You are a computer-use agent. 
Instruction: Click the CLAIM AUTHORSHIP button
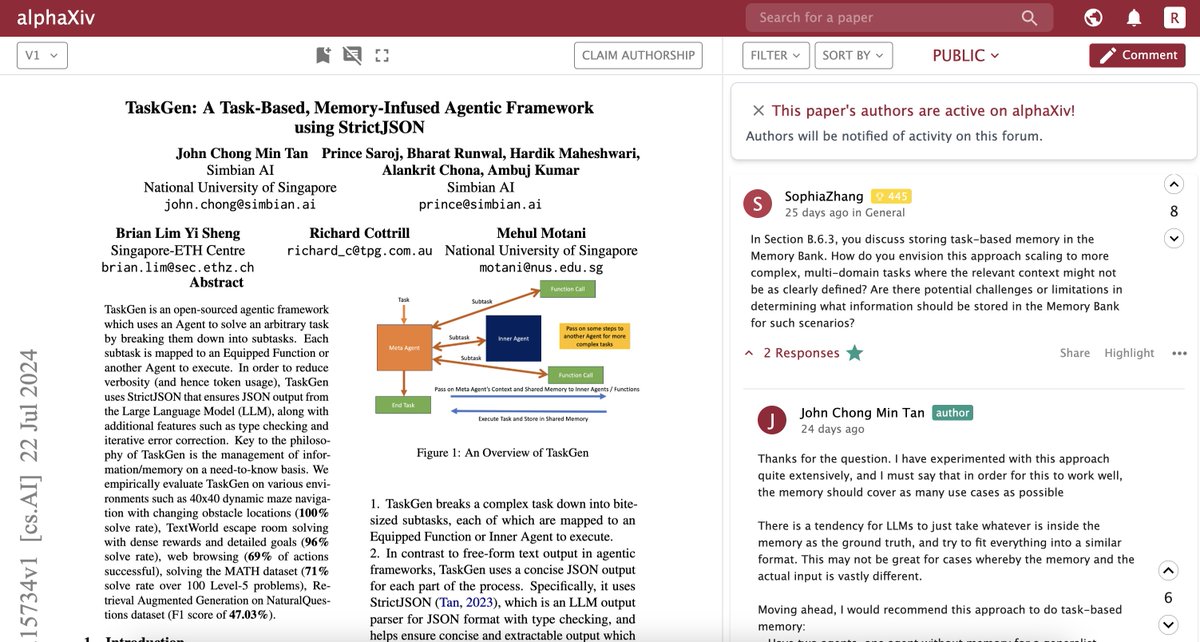[x=638, y=55]
